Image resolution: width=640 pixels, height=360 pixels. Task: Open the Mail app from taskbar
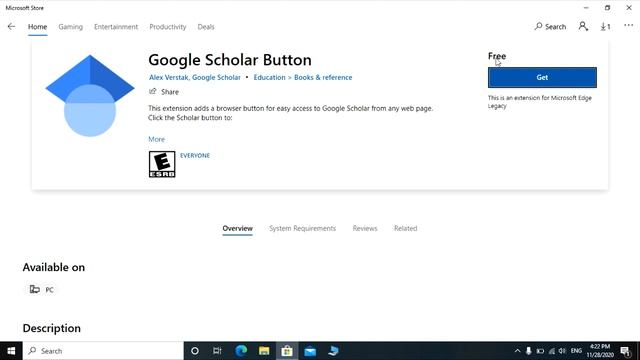pyautogui.click(x=310, y=351)
